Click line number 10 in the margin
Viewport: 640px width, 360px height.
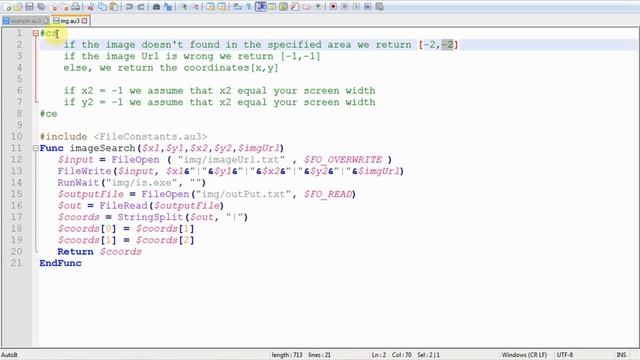pyautogui.click(x=17, y=136)
